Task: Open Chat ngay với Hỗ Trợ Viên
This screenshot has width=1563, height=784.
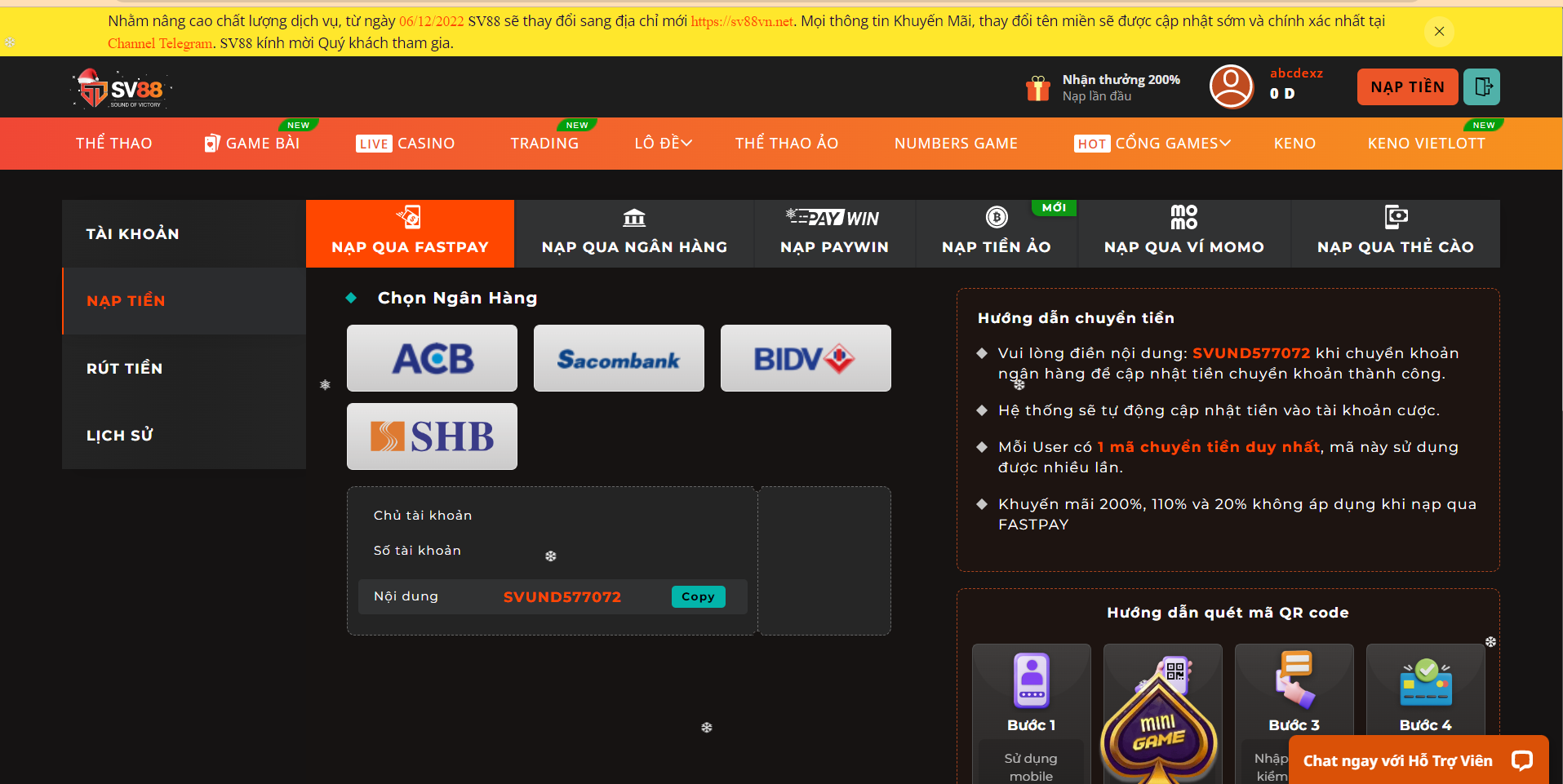Action: click(x=1419, y=760)
